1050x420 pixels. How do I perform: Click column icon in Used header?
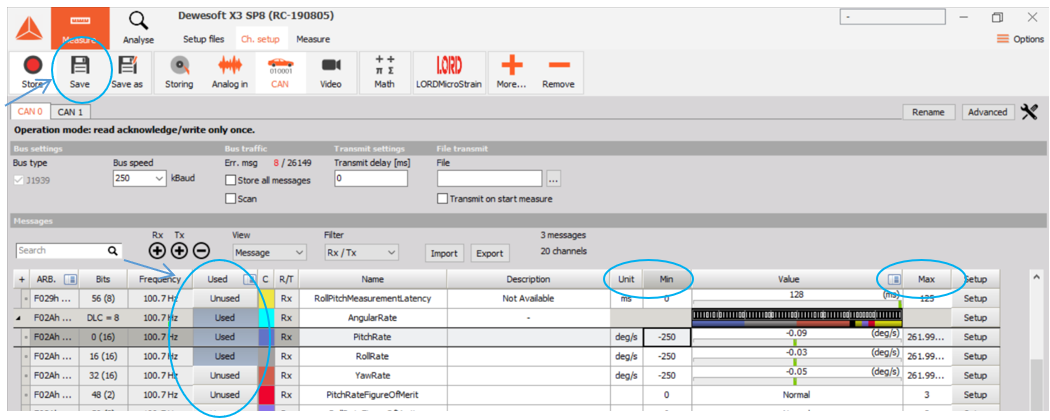click(248, 279)
